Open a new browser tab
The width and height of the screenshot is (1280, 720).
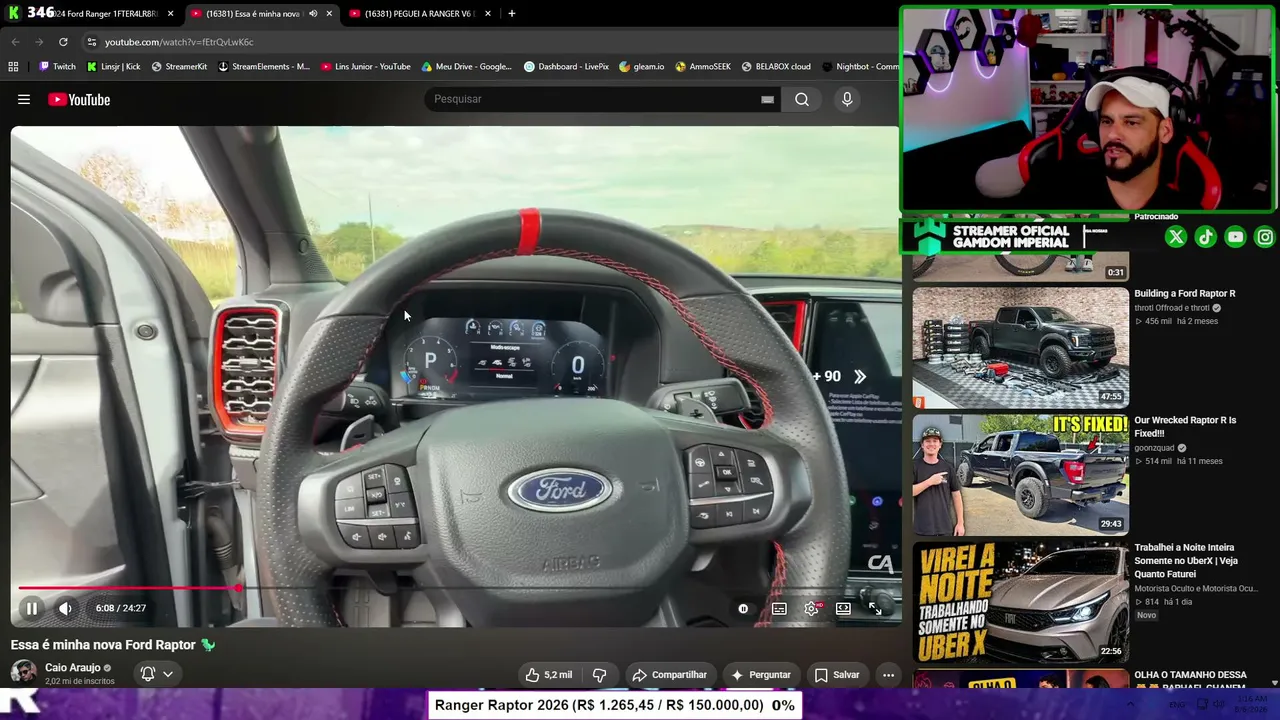pos(512,14)
